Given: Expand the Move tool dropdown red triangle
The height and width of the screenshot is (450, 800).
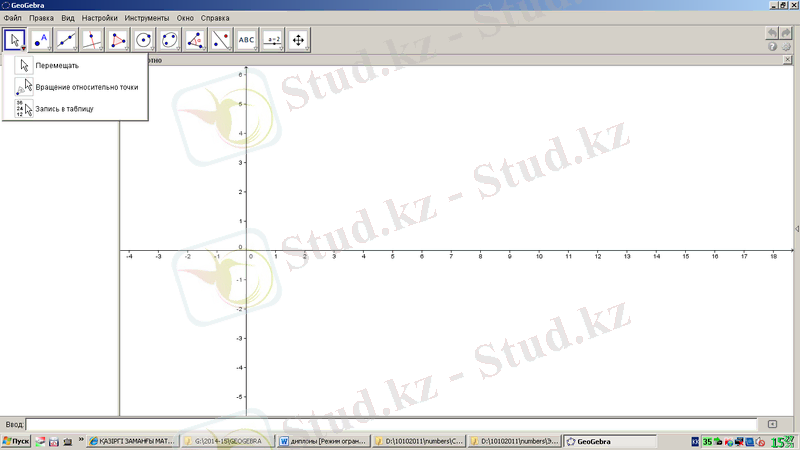Looking at the screenshot, I should pyautogui.click(x=23, y=48).
